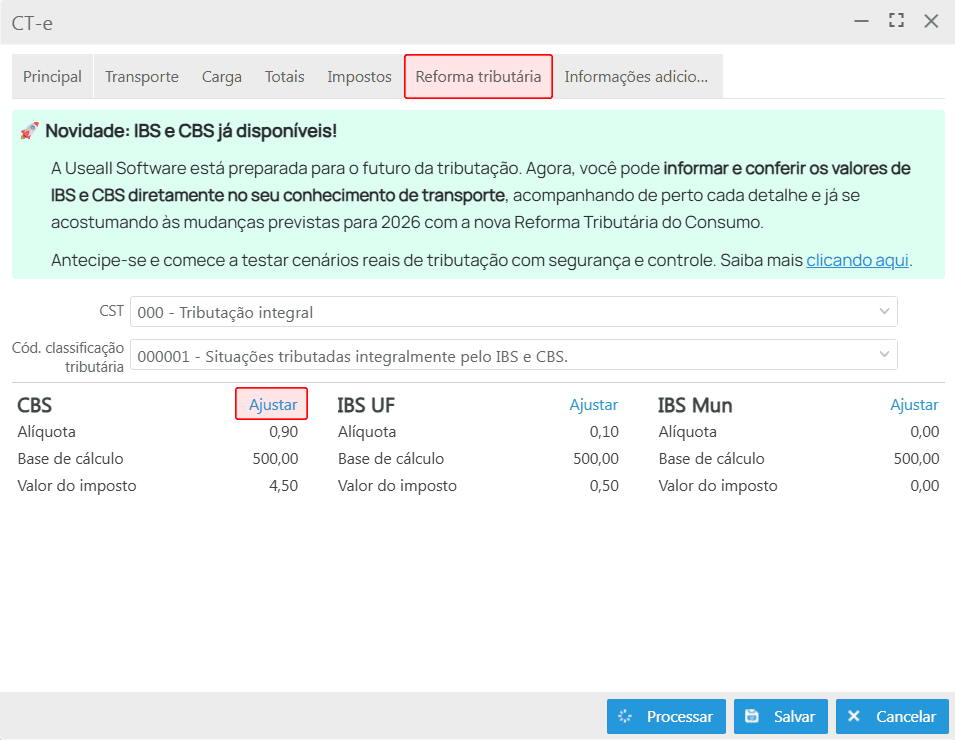Click the Cancelar X icon
Image resolution: width=955 pixels, height=740 pixels.
[854, 716]
